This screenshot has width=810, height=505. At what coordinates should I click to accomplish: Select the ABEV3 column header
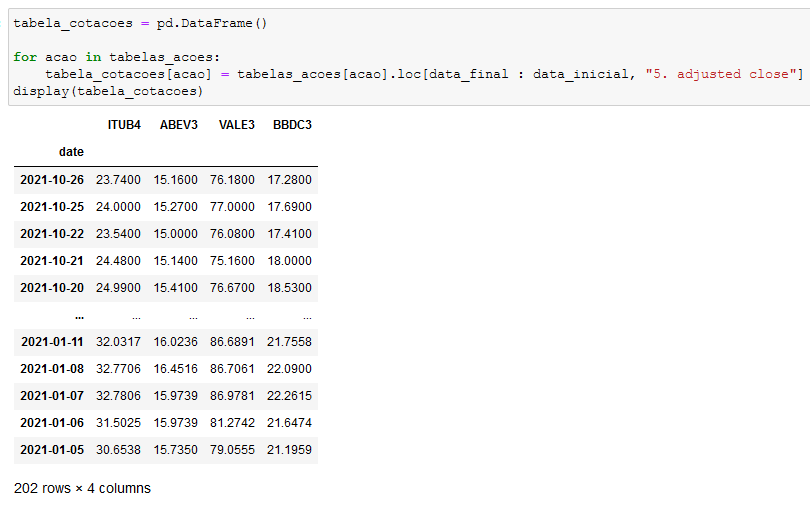pyautogui.click(x=179, y=125)
